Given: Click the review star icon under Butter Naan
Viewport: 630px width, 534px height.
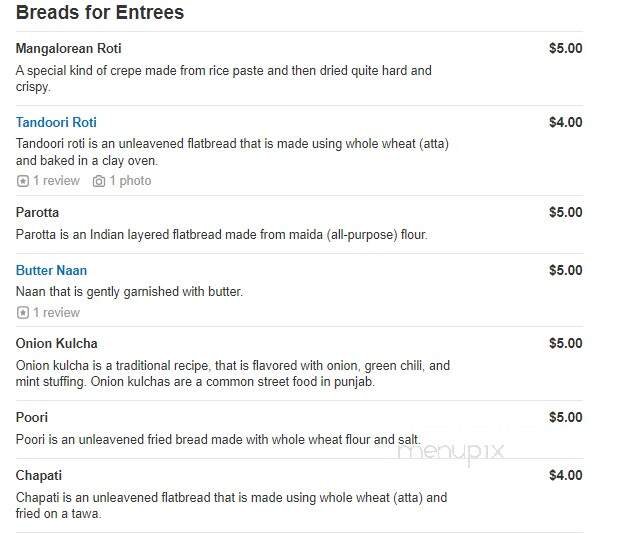Looking at the screenshot, I should click(x=23, y=313).
